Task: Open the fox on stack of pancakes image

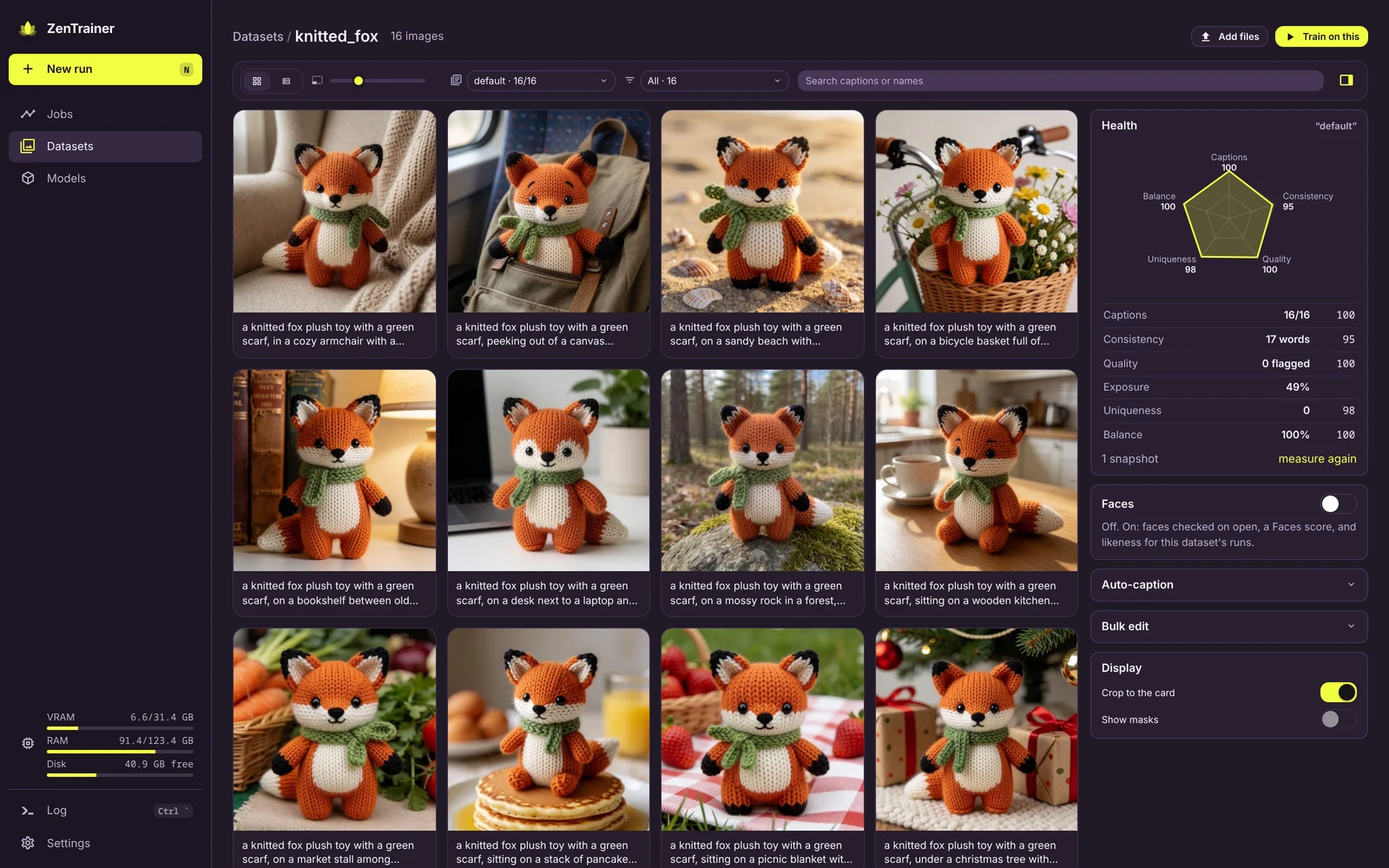Action: coord(549,730)
